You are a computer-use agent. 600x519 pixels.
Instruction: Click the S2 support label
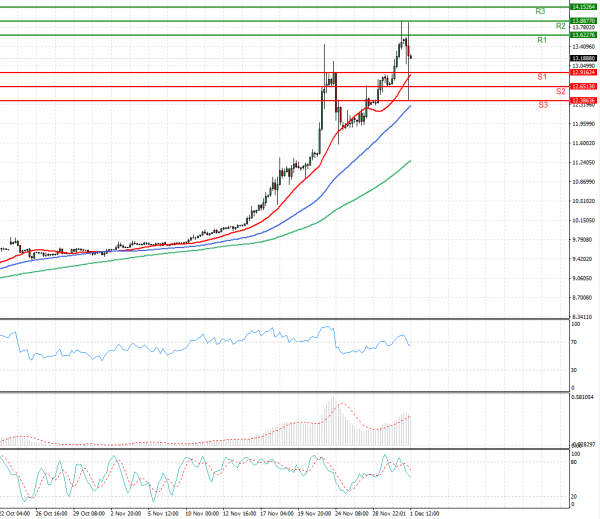(560, 91)
